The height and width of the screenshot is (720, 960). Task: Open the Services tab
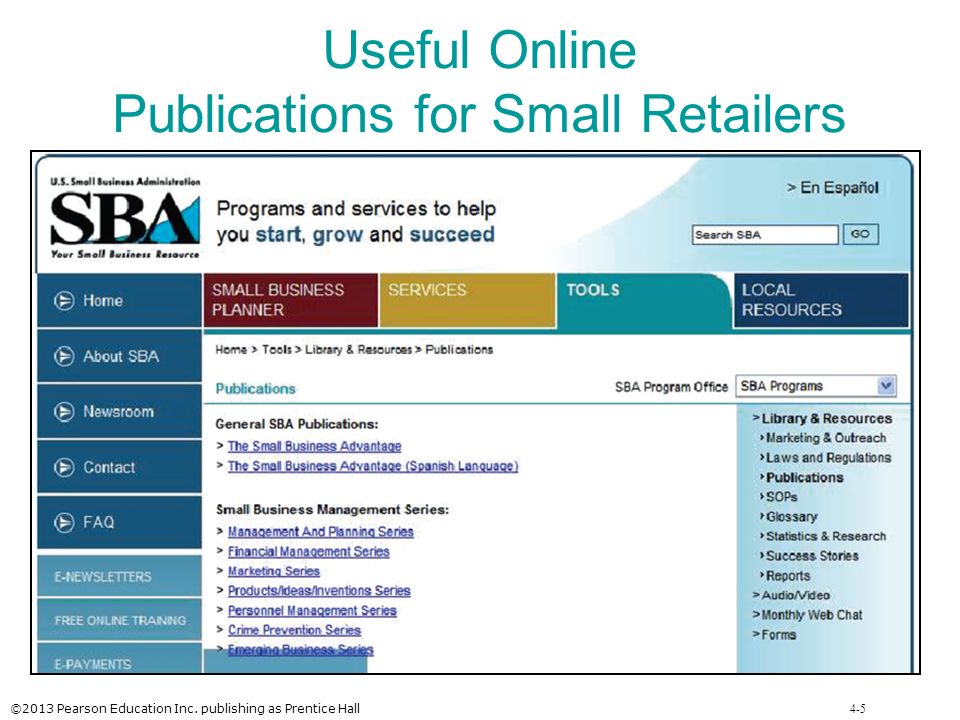tap(467, 300)
